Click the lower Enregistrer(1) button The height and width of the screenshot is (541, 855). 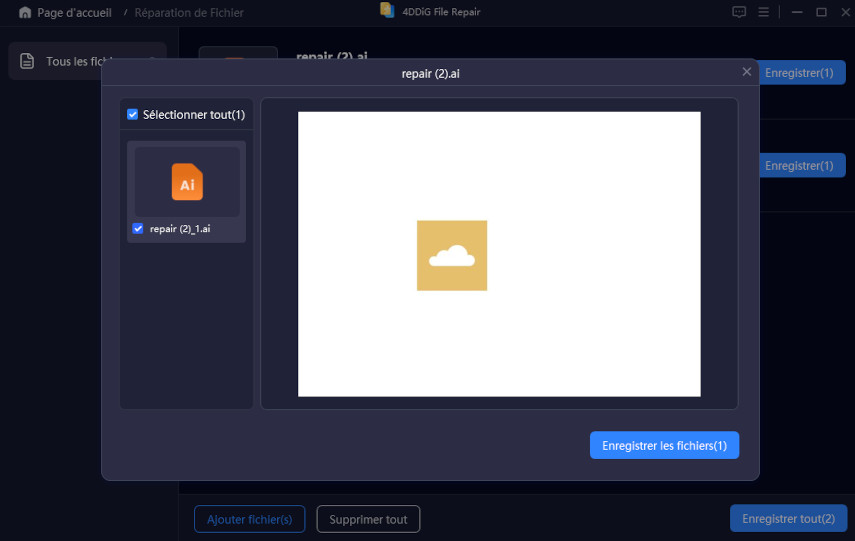click(x=801, y=166)
